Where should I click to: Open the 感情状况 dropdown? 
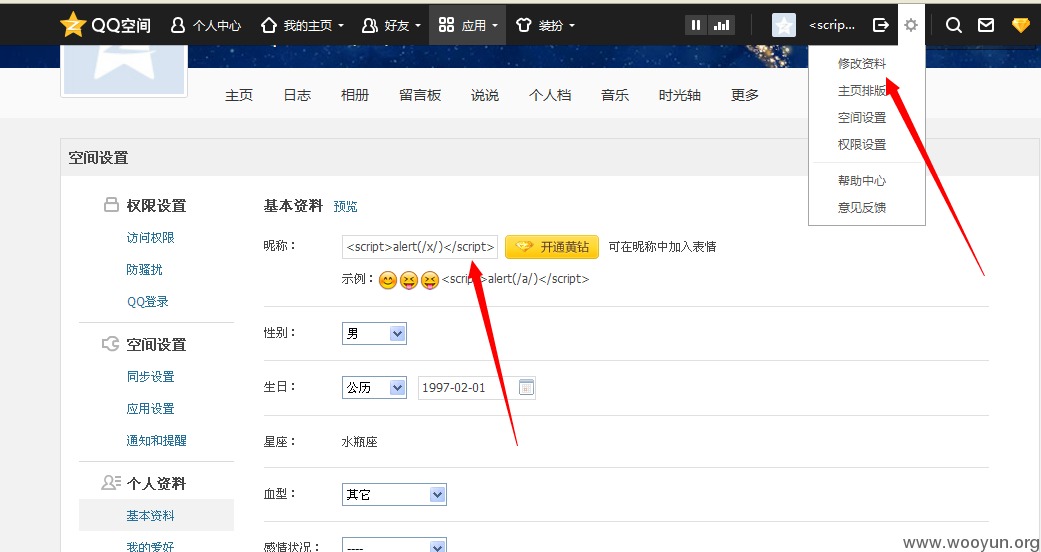394,547
